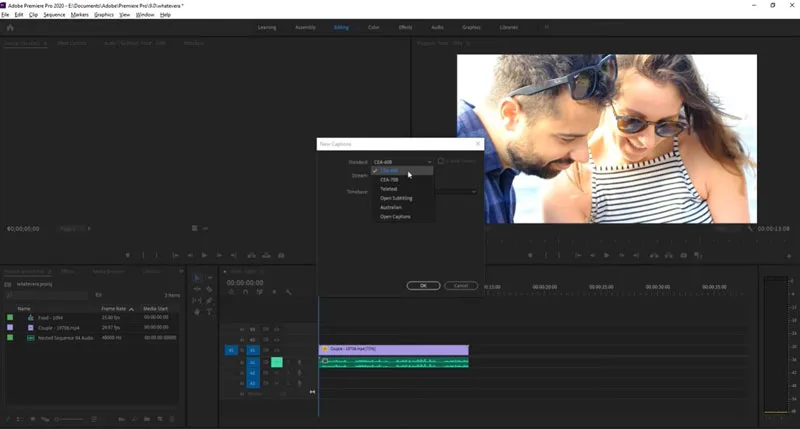Click Insert icon in Source monitor

pyautogui.click(x=252, y=255)
